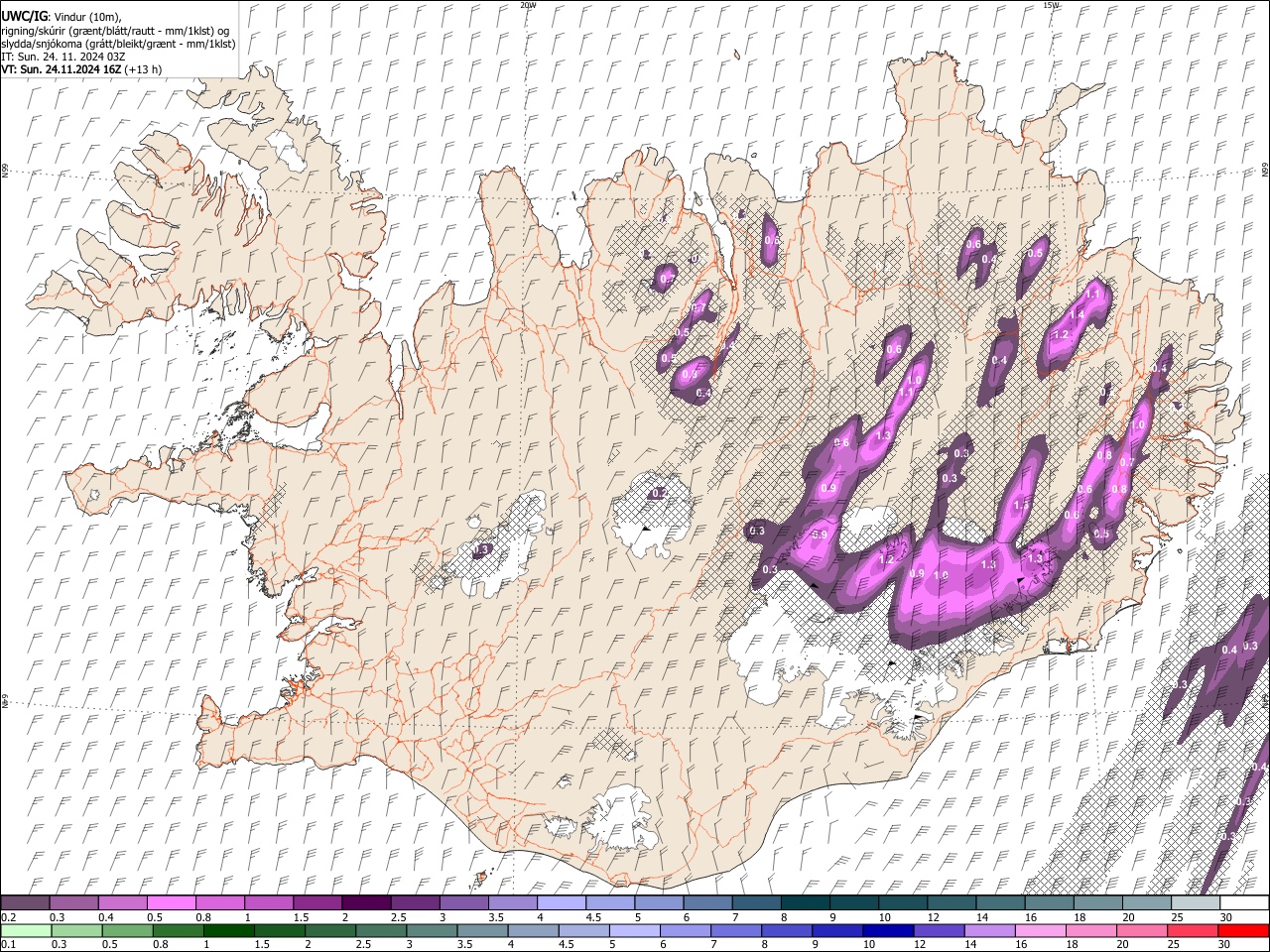Select snow legend swatch between 4 and 4.5
The width and height of the screenshot is (1270, 952).
[x=562, y=903]
